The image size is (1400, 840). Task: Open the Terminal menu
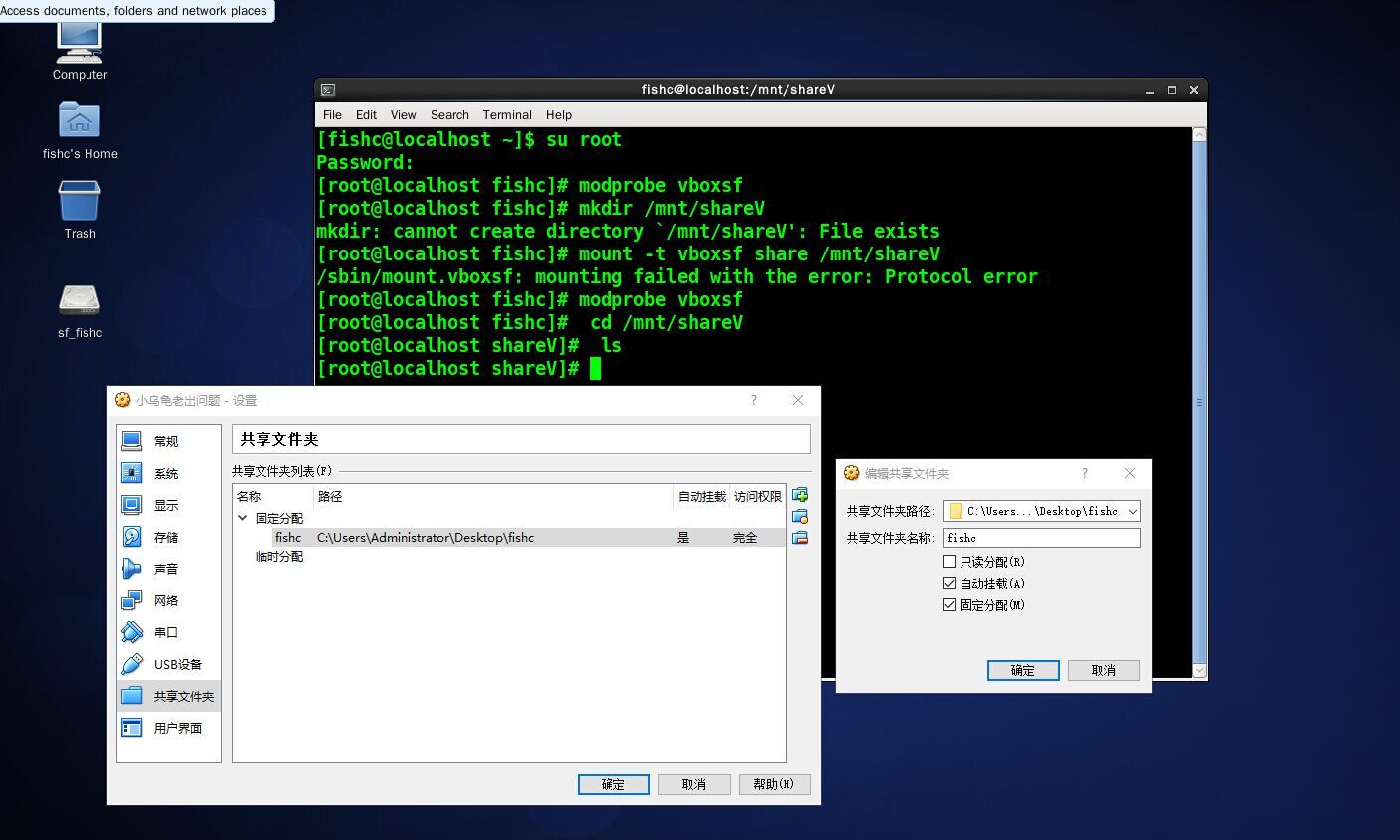pos(507,115)
